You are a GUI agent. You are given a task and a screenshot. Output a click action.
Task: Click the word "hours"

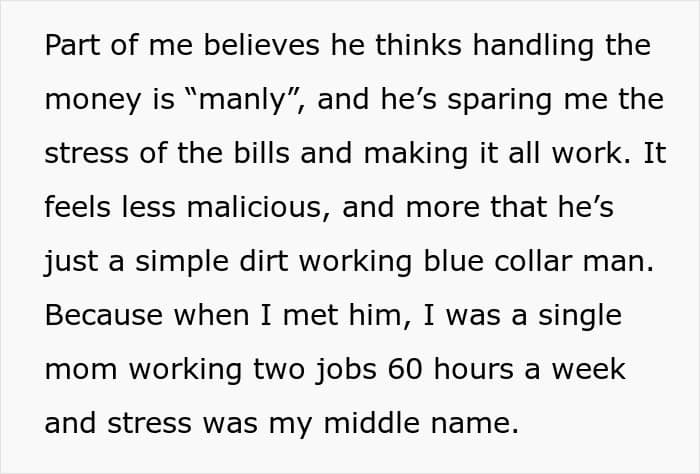474,370
